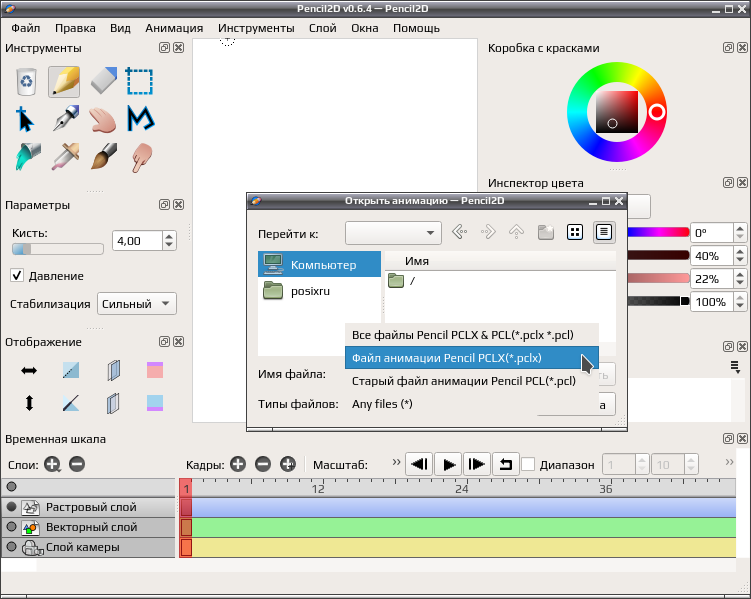
Task: Open the Слой menu
Action: (x=323, y=28)
